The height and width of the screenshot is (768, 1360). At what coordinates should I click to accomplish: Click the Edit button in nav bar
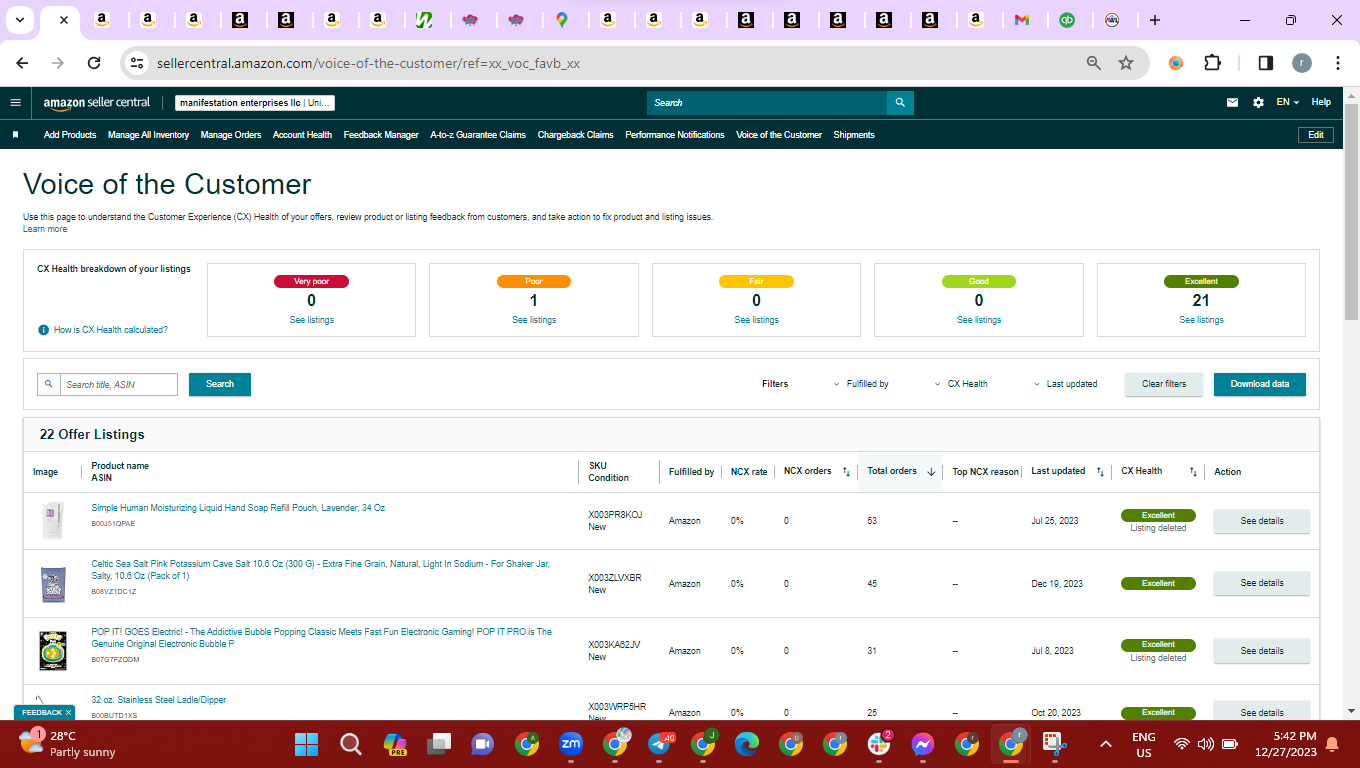(1315, 135)
